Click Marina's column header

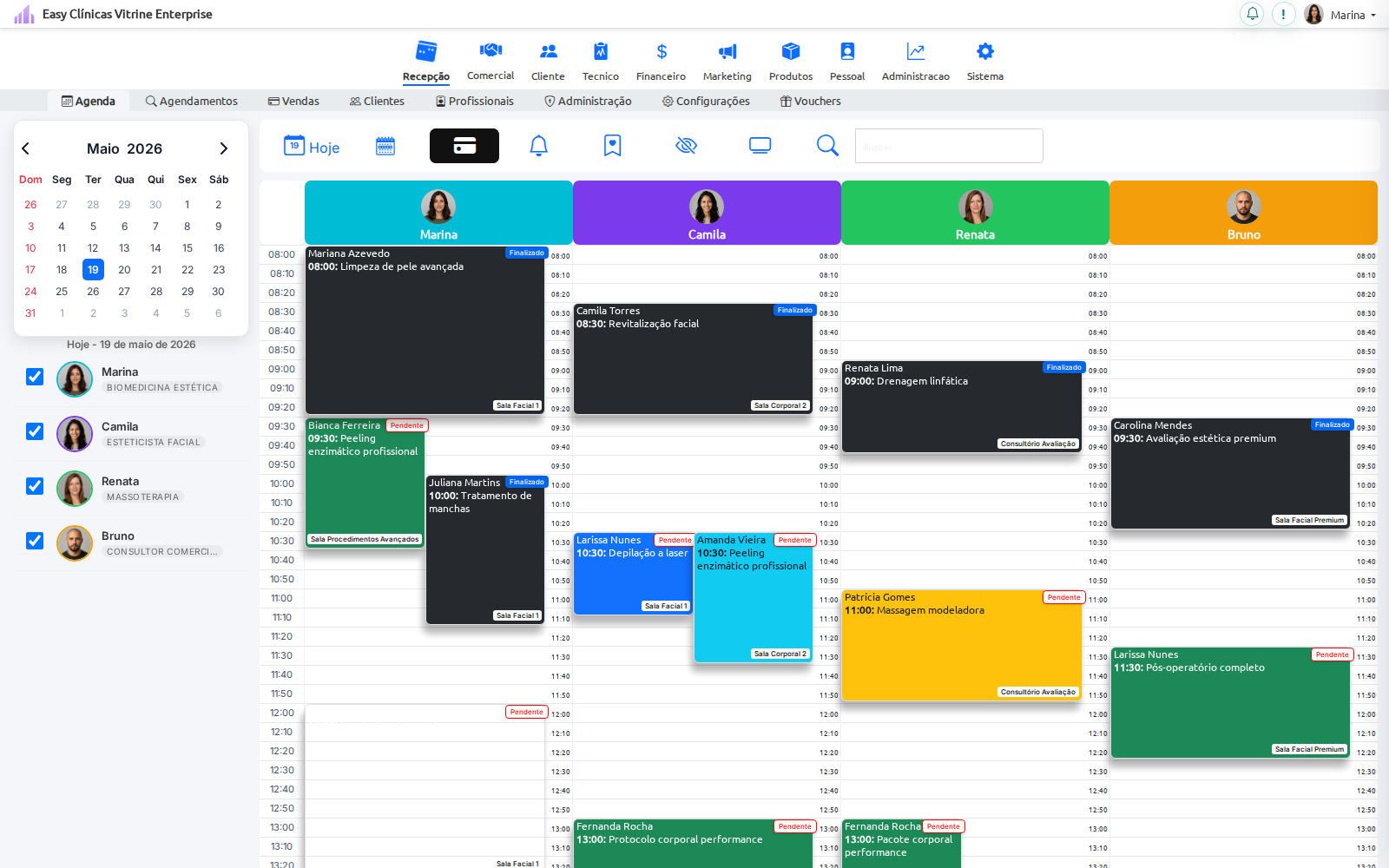[x=438, y=213]
